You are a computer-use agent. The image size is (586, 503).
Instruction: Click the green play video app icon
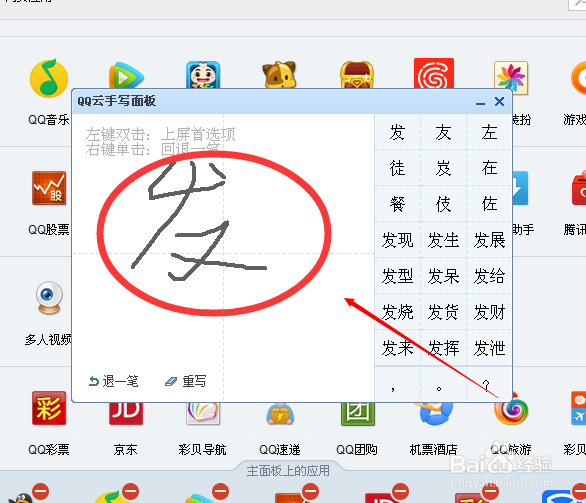[126, 76]
